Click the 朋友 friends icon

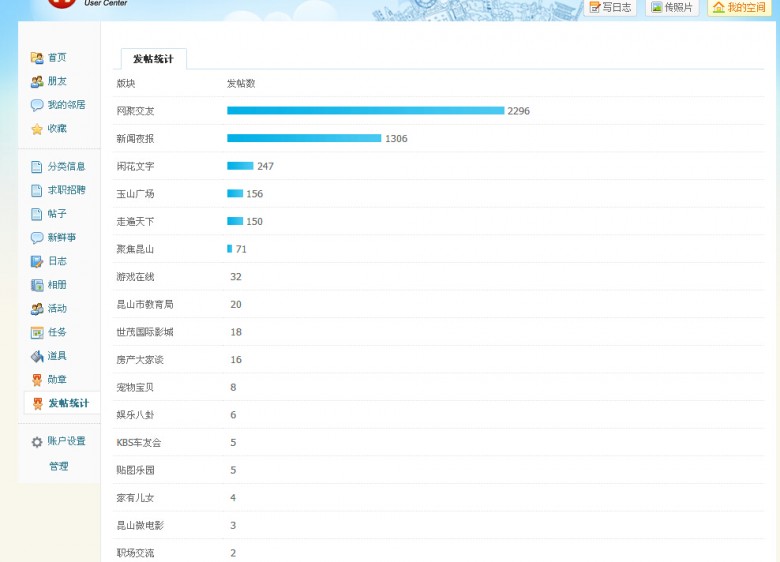click(x=37, y=82)
